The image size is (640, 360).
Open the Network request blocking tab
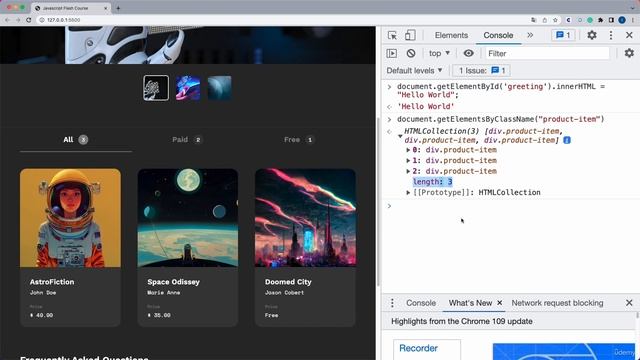557,303
